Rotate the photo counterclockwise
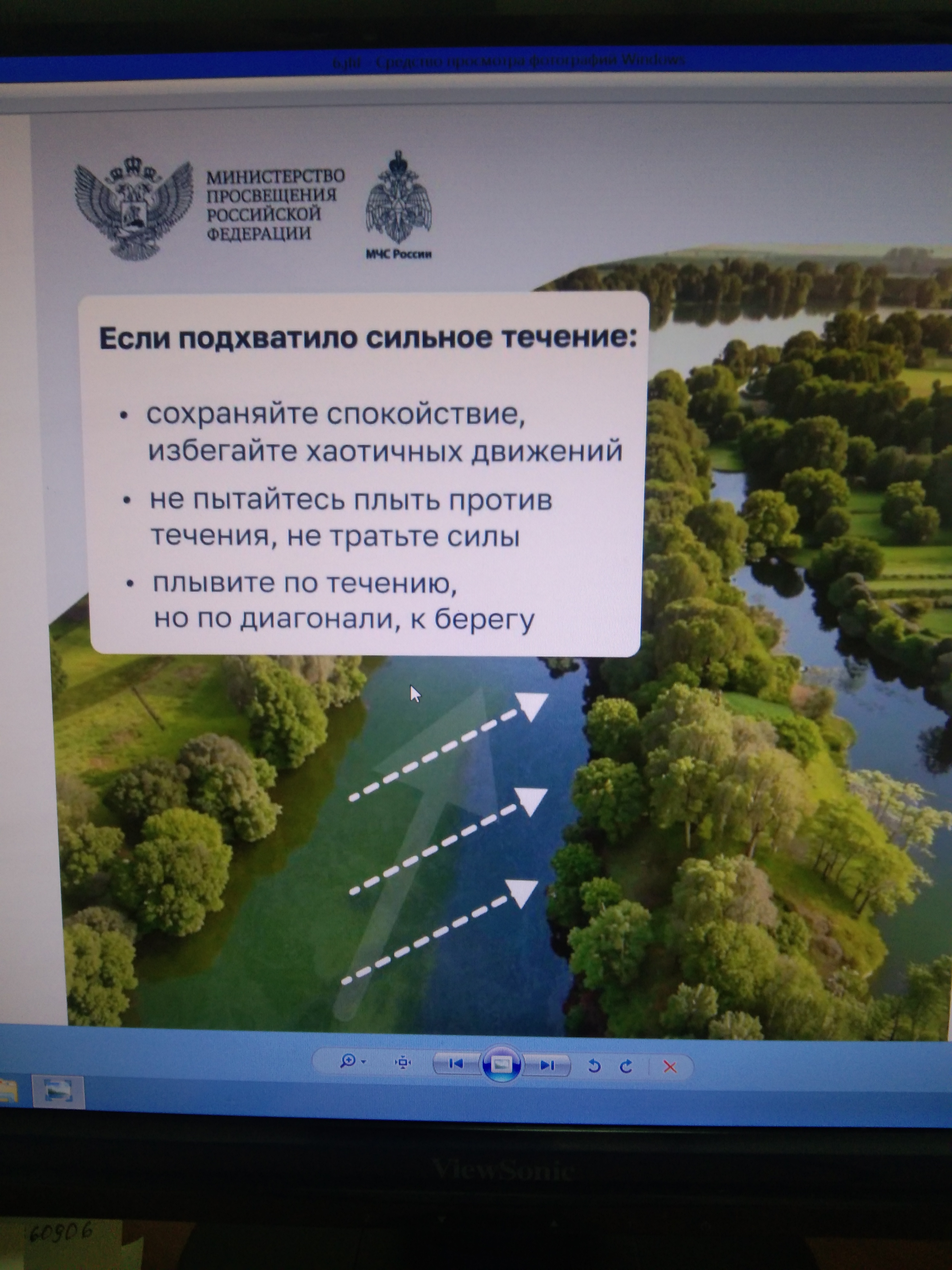The height and width of the screenshot is (1270, 952). (594, 1066)
